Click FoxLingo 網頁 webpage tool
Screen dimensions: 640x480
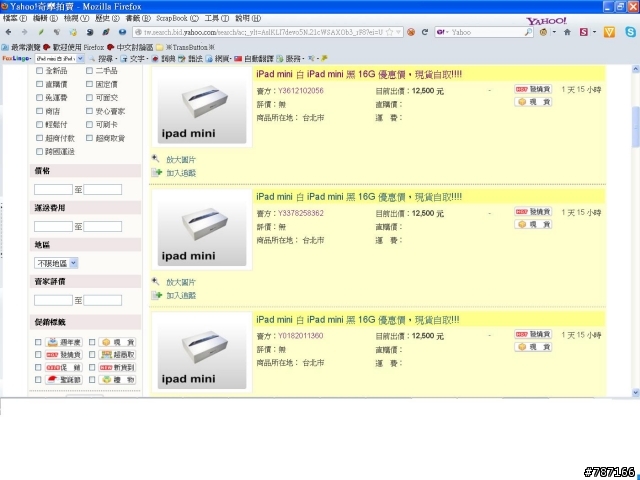click(218, 58)
